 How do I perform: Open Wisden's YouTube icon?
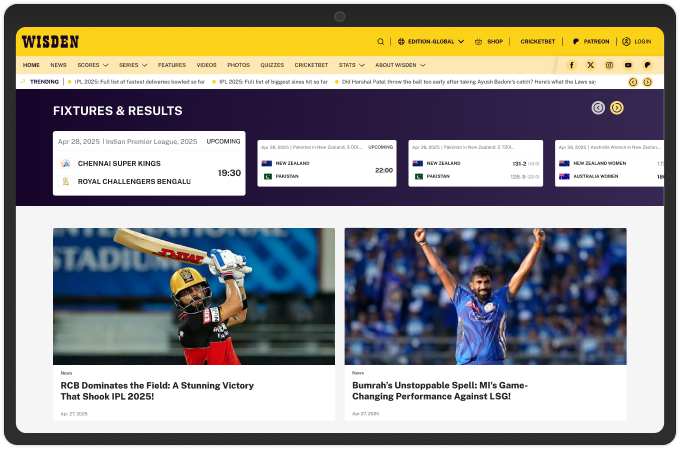click(628, 65)
